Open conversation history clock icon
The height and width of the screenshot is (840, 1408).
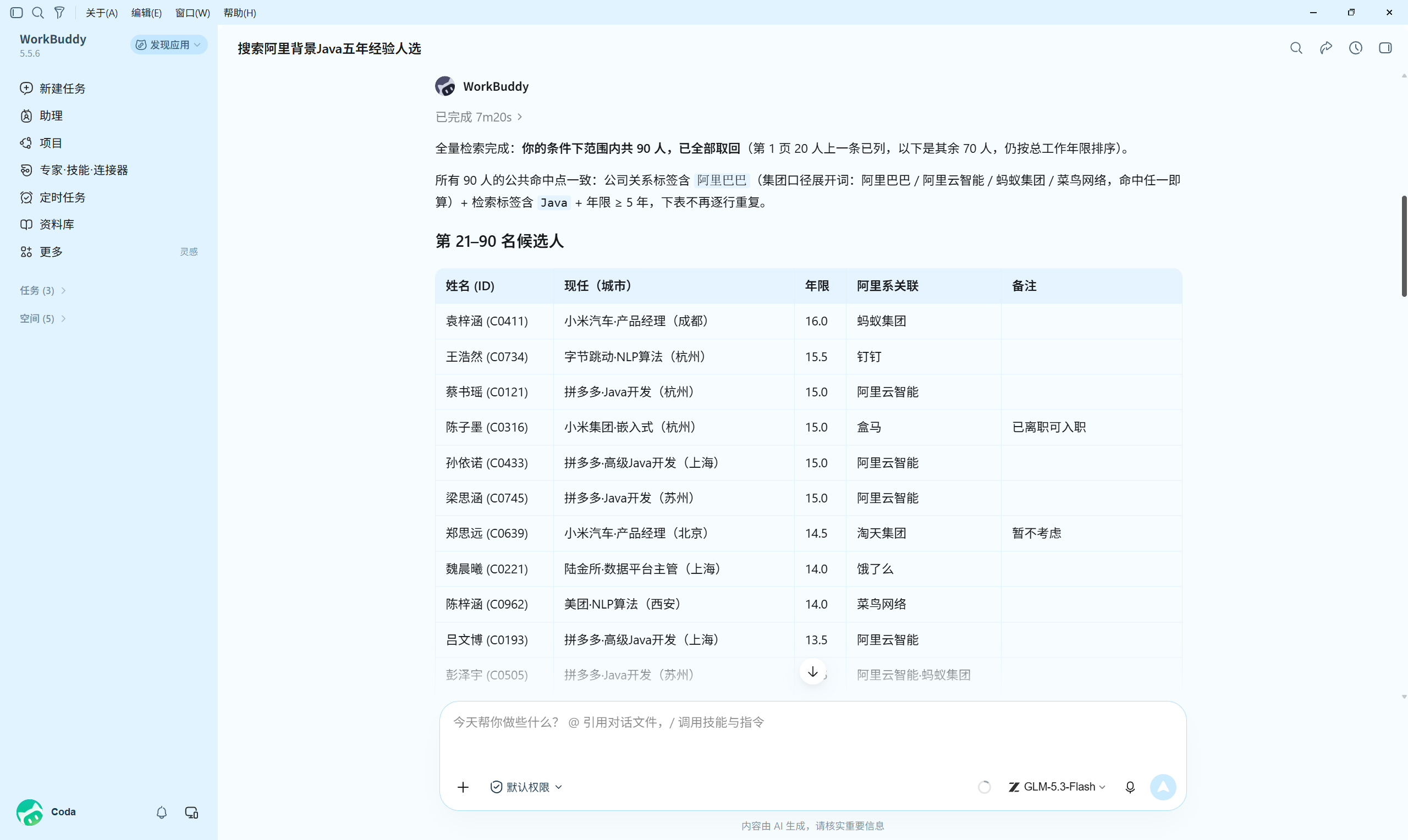[1355, 48]
